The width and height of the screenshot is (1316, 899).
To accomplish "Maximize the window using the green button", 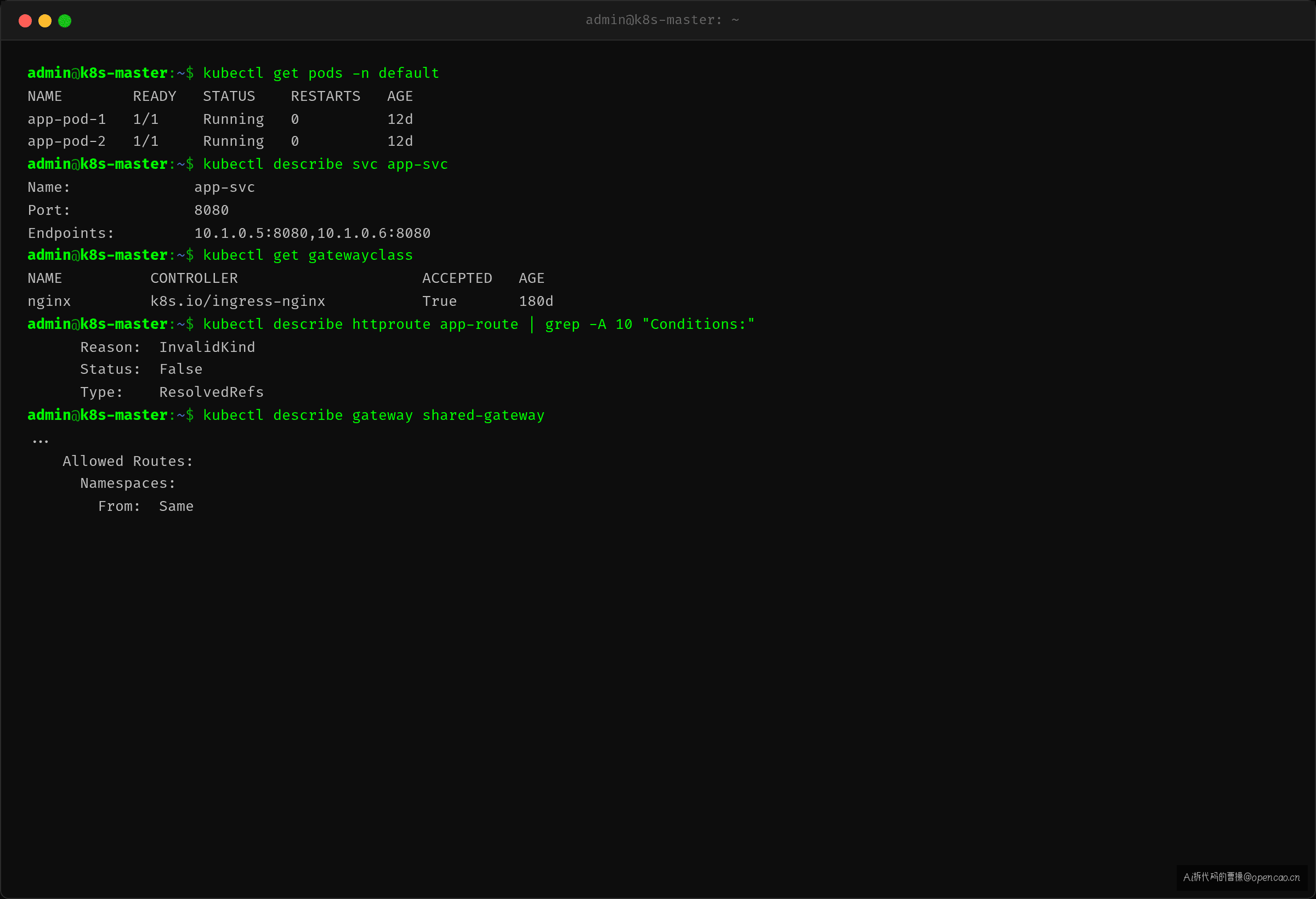I will click(65, 21).
